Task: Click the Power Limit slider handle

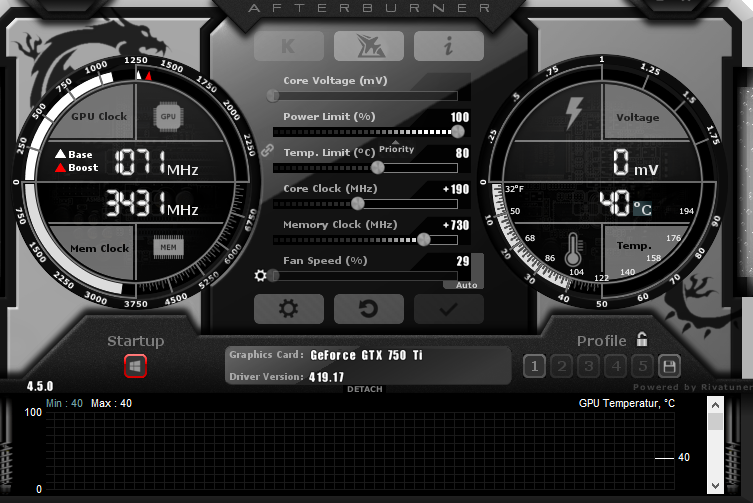Action: click(x=458, y=131)
